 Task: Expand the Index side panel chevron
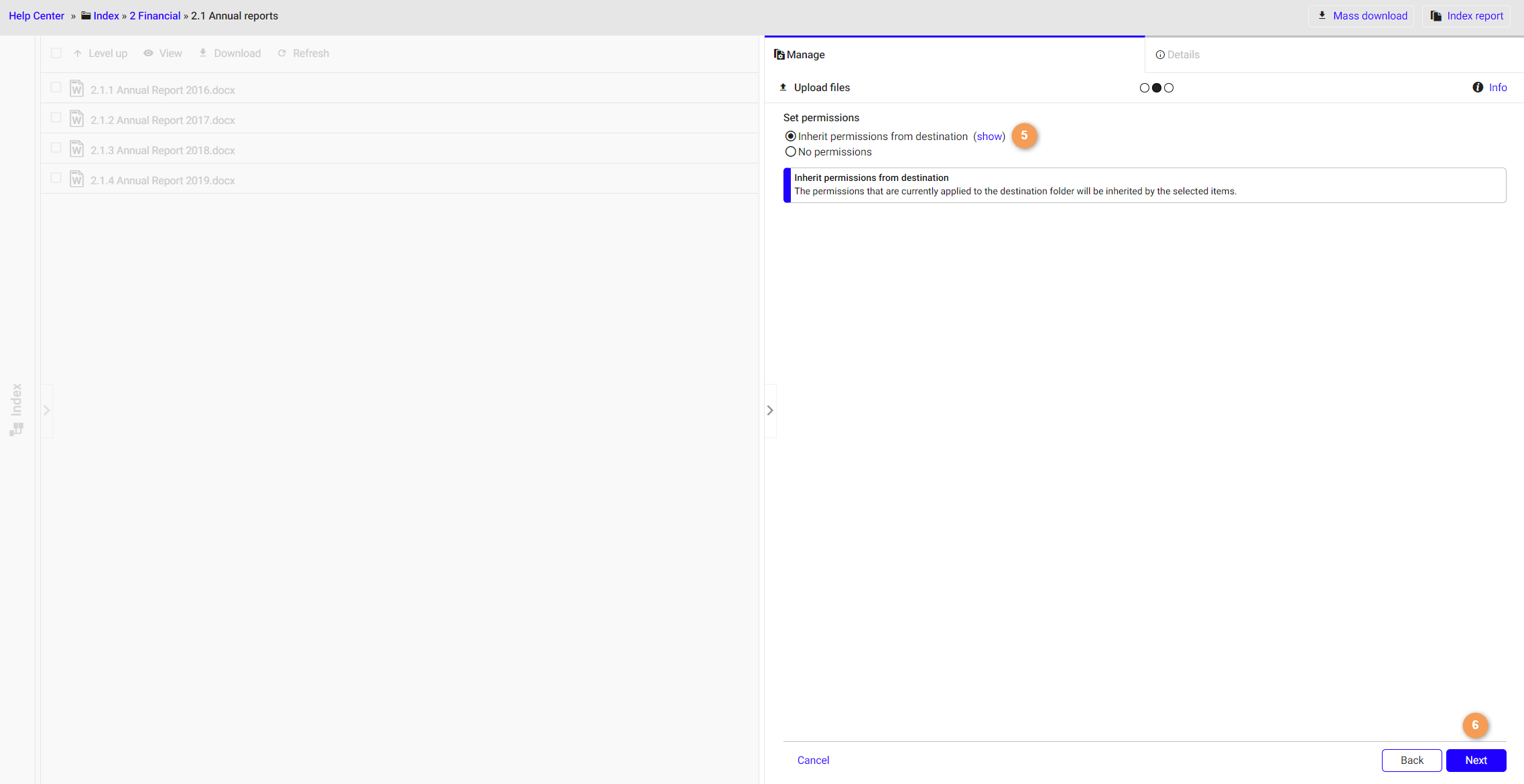pyautogui.click(x=46, y=410)
